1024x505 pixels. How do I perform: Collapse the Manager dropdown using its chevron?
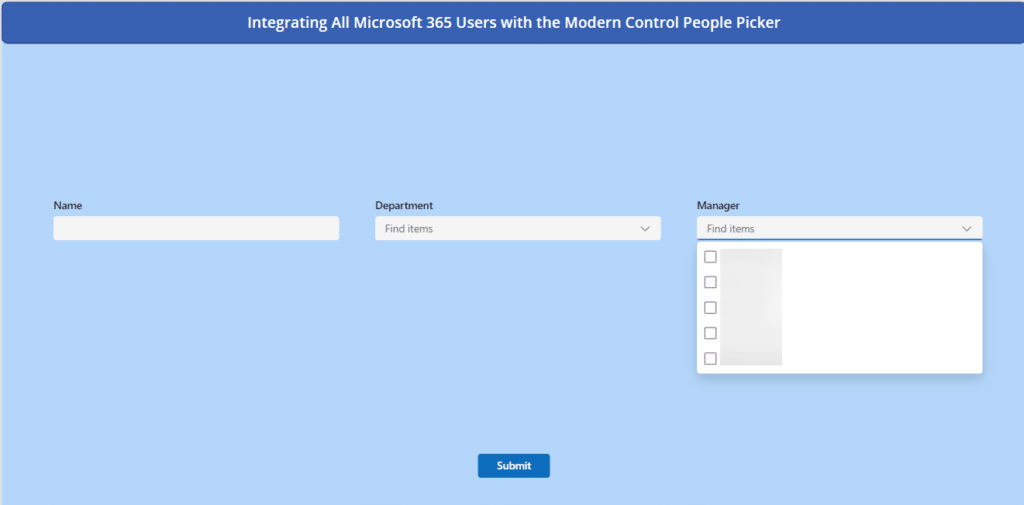point(967,229)
